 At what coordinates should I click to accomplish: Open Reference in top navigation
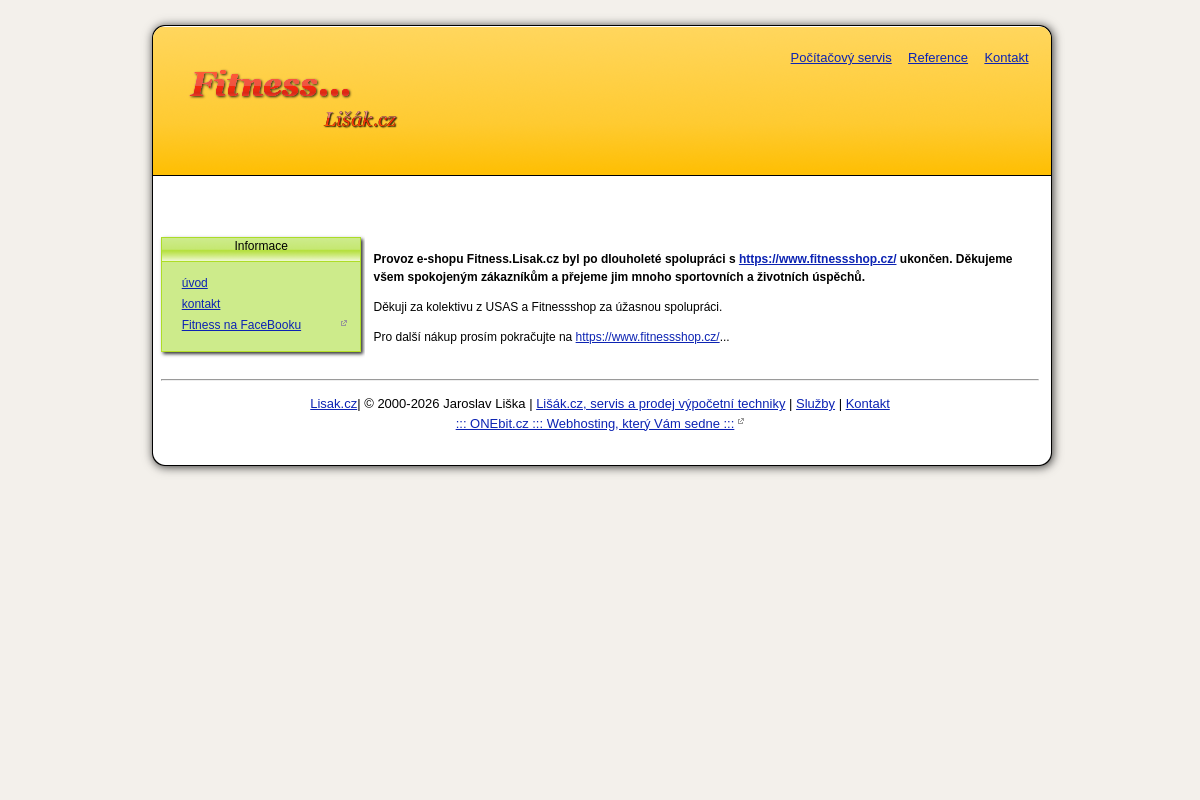tap(937, 58)
